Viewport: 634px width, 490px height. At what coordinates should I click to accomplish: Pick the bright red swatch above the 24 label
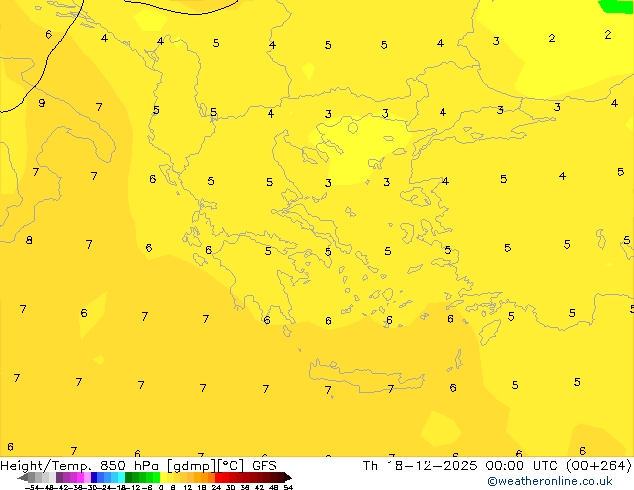click(218, 477)
